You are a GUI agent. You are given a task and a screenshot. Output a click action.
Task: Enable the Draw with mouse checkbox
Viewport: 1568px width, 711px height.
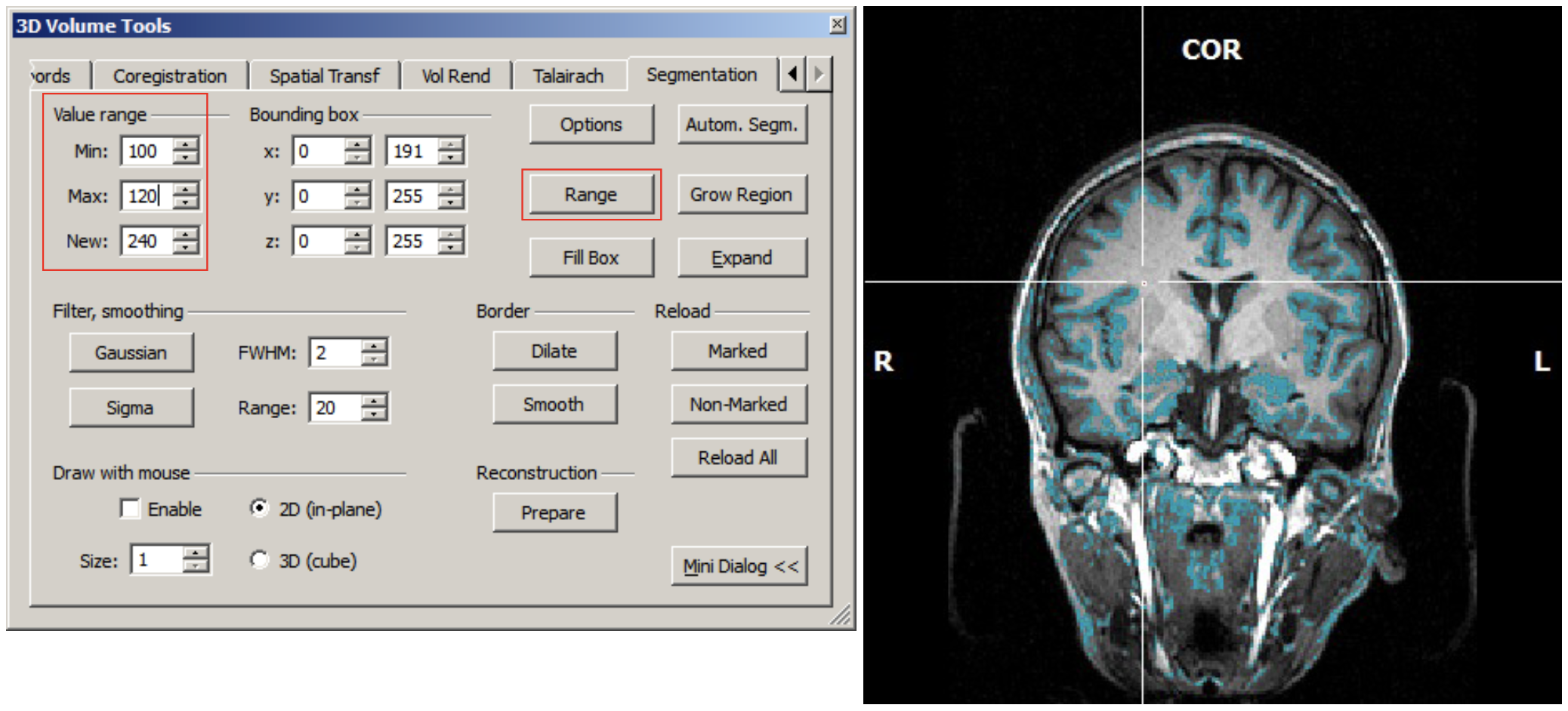131,509
